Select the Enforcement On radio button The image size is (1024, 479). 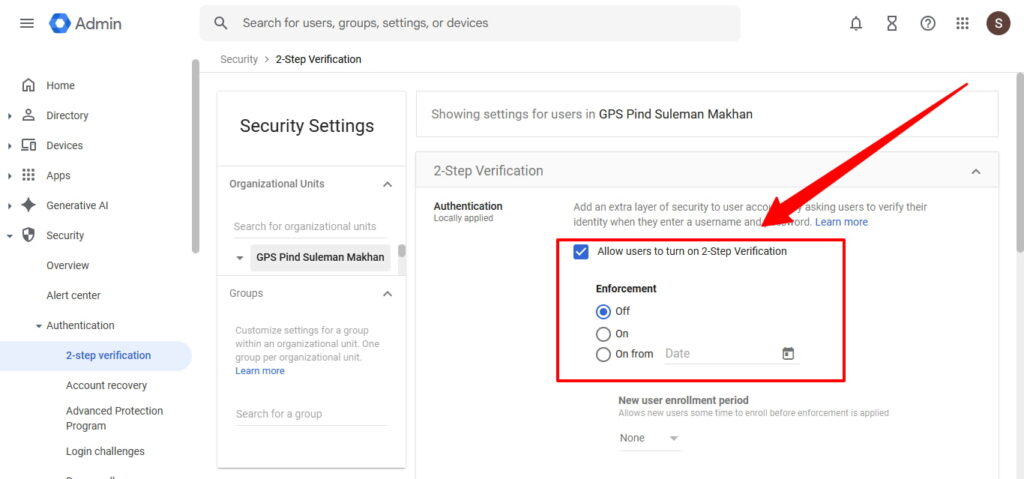point(603,334)
